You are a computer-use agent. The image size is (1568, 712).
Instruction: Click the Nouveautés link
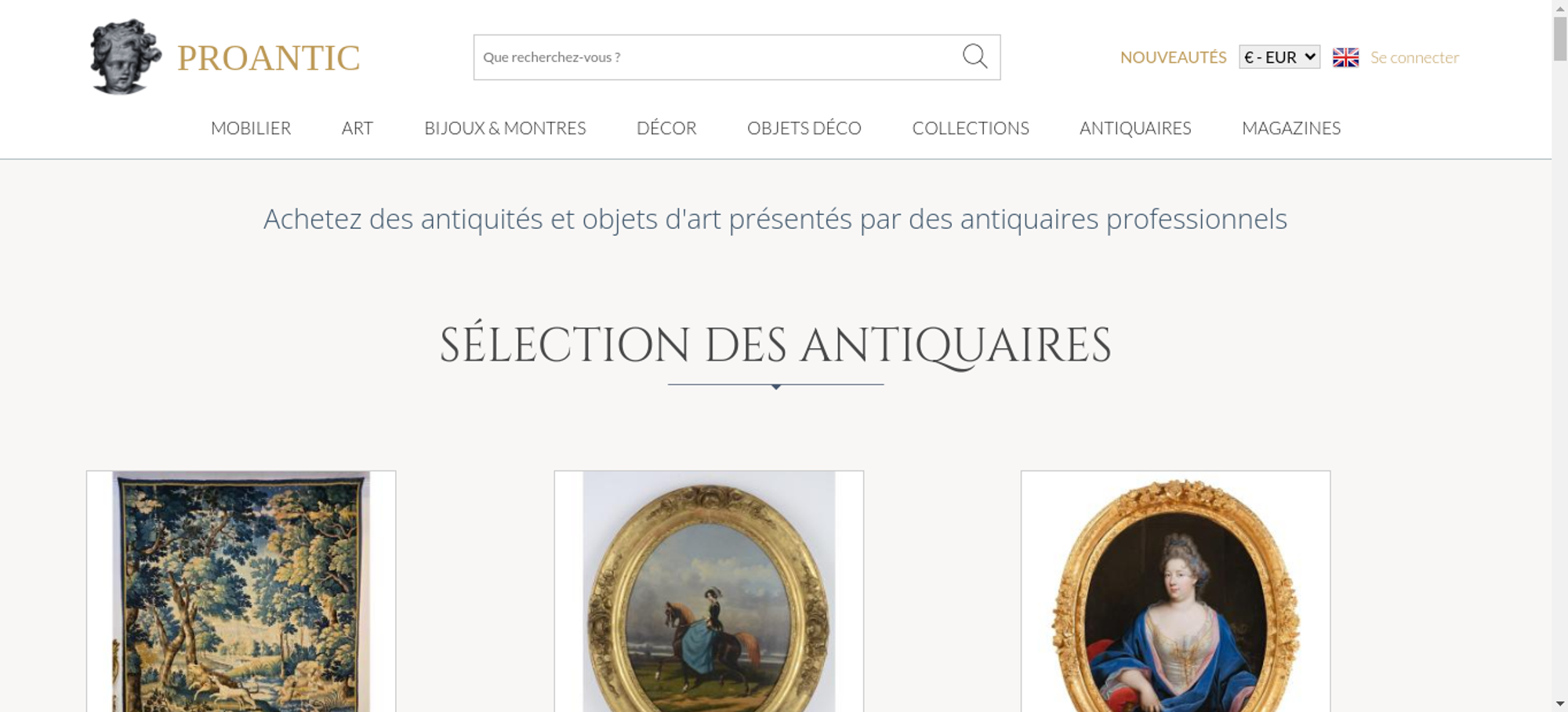(x=1173, y=57)
